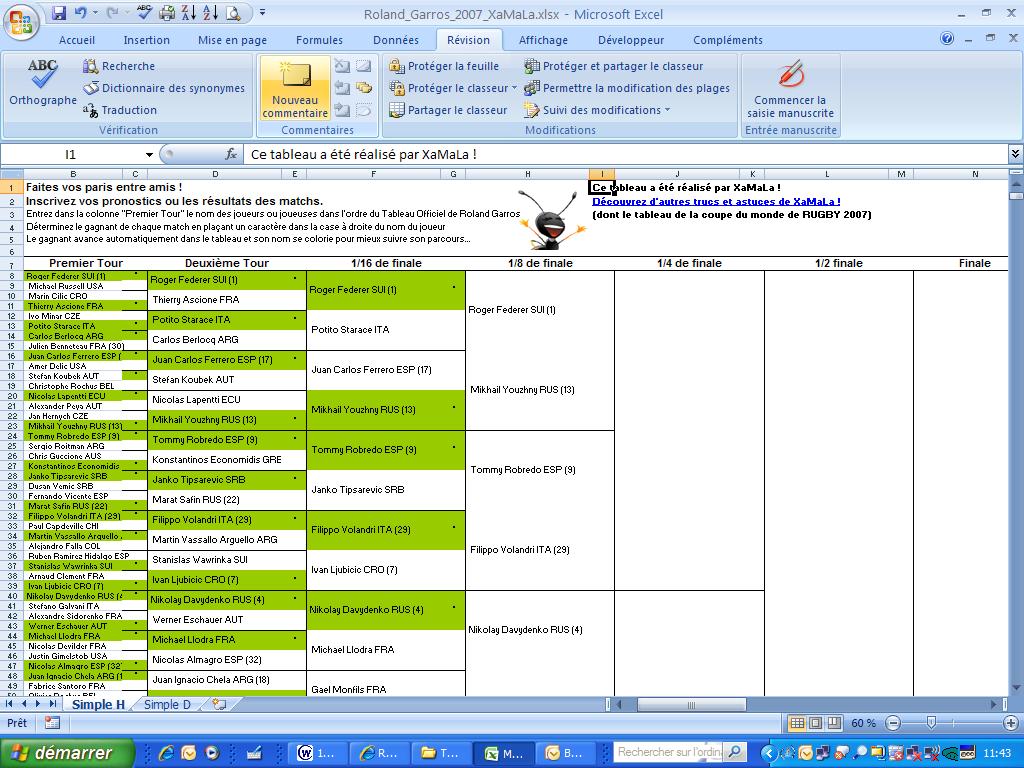The width and height of the screenshot is (1024, 768).
Task: Open the Windows démarrer start menu
Action: click(67, 753)
